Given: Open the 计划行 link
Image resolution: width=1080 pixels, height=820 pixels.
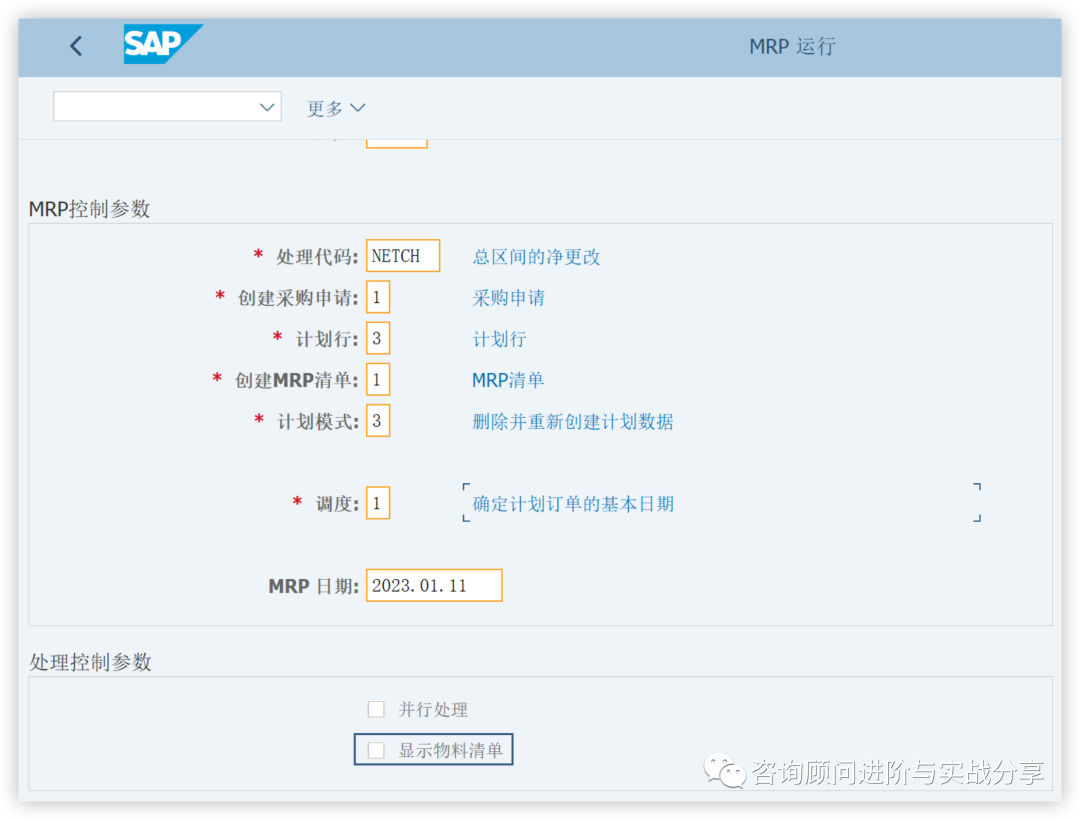Looking at the screenshot, I should [x=499, y=339].
